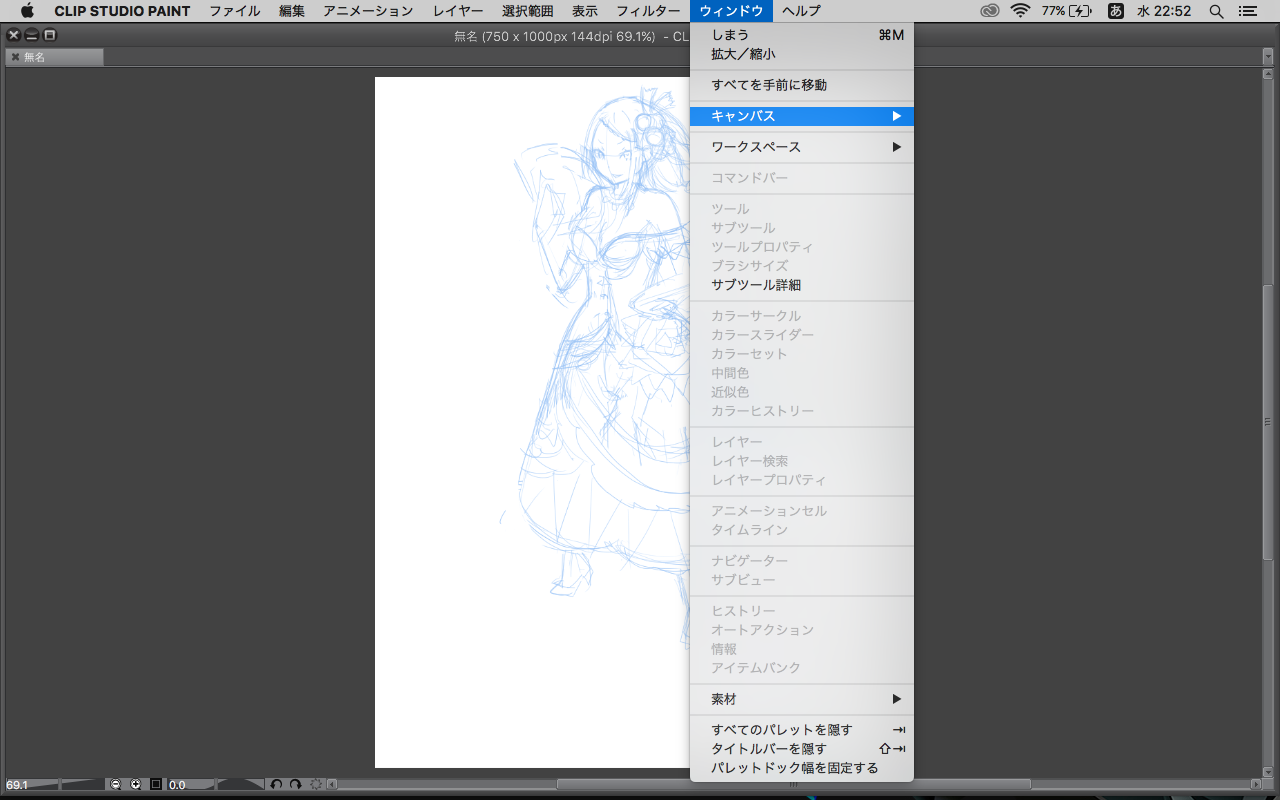Open the フィルター menu

pyautogui.click(x=648, y=11)
